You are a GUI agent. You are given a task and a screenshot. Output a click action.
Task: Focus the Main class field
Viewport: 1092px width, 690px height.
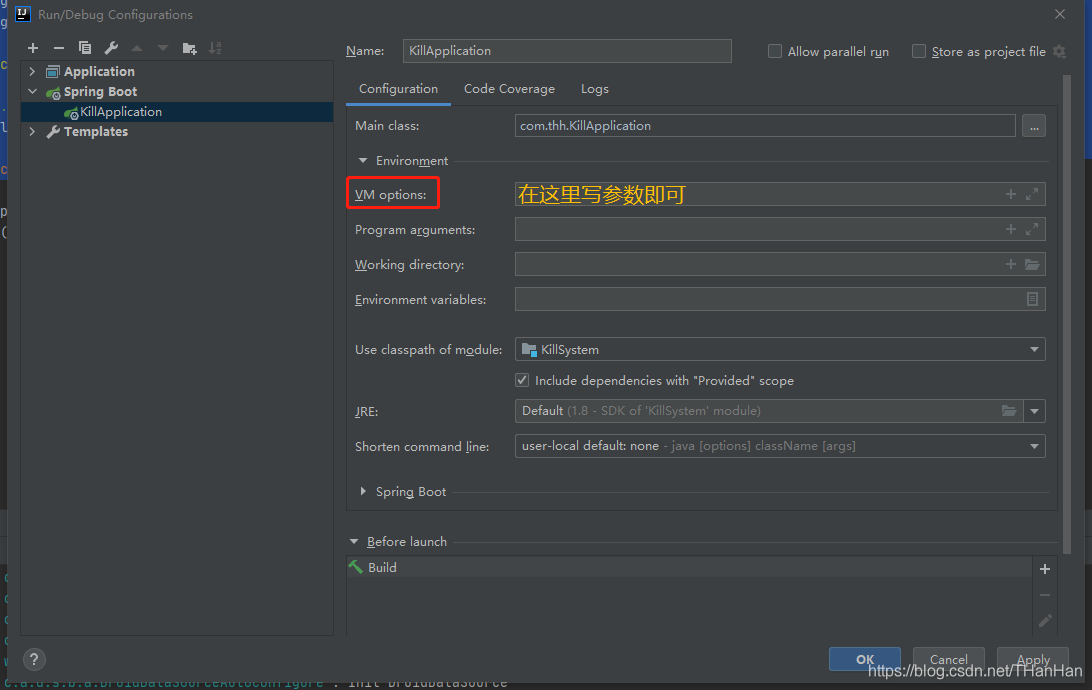pyautogui.click(x=765, y=126)
